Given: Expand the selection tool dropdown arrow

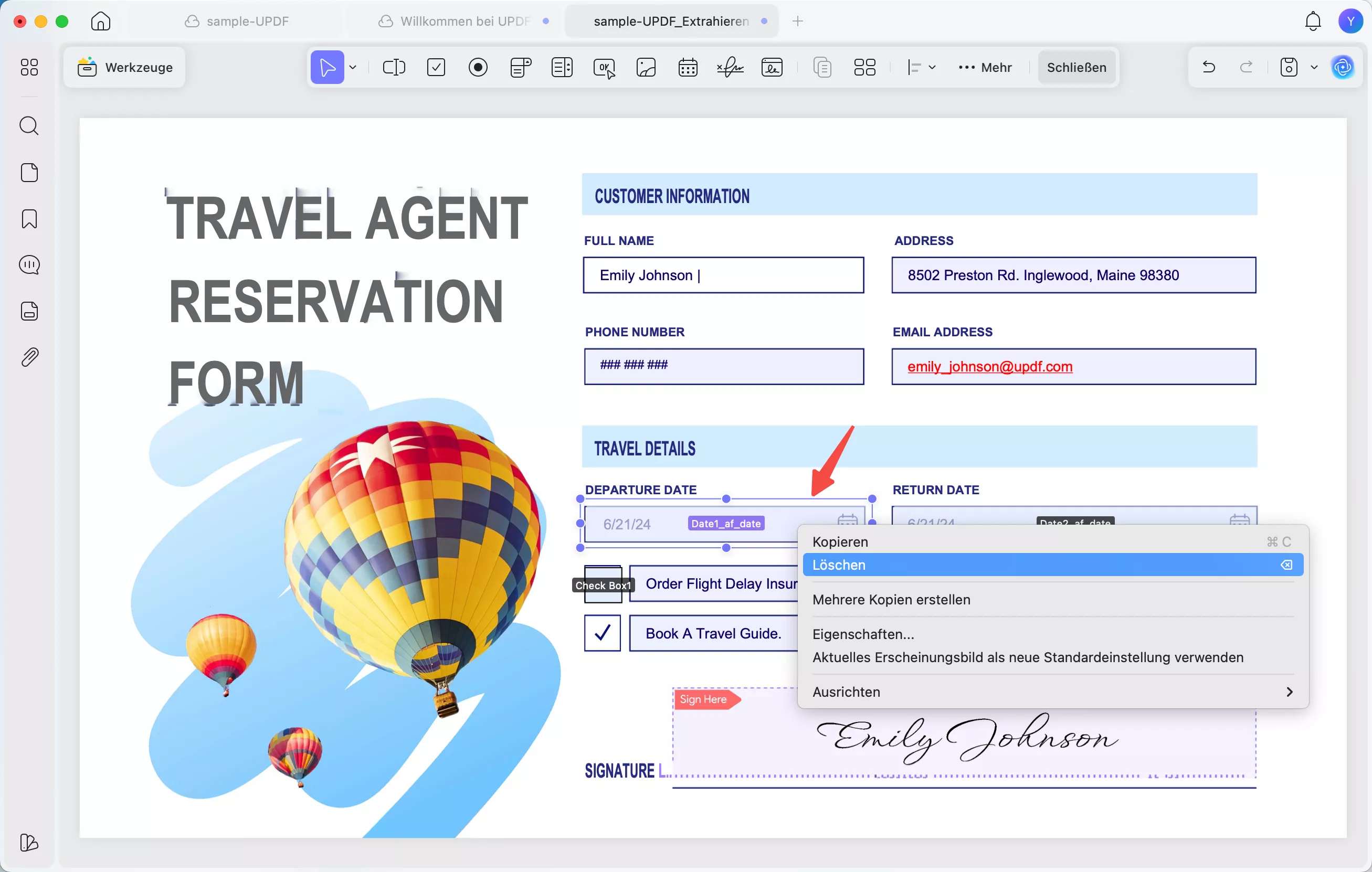Looking at the screenshot, I should pyautogui.click(x=353, y=67).
